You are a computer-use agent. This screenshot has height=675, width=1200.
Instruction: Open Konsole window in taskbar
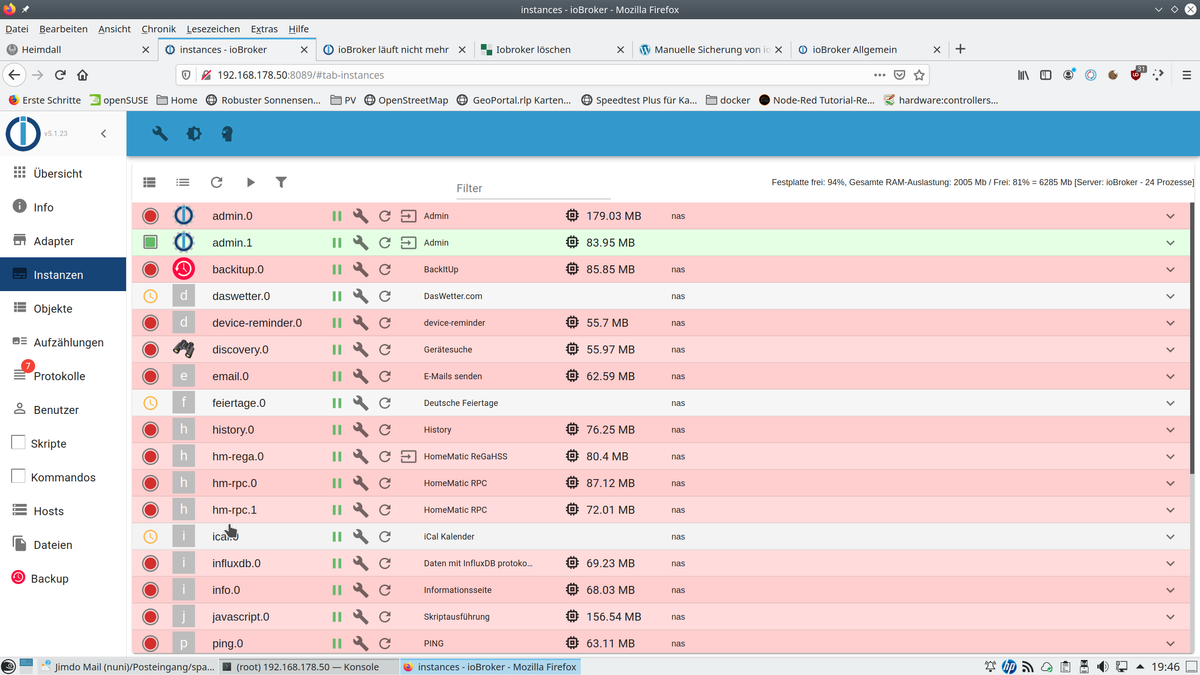[307, 666]
